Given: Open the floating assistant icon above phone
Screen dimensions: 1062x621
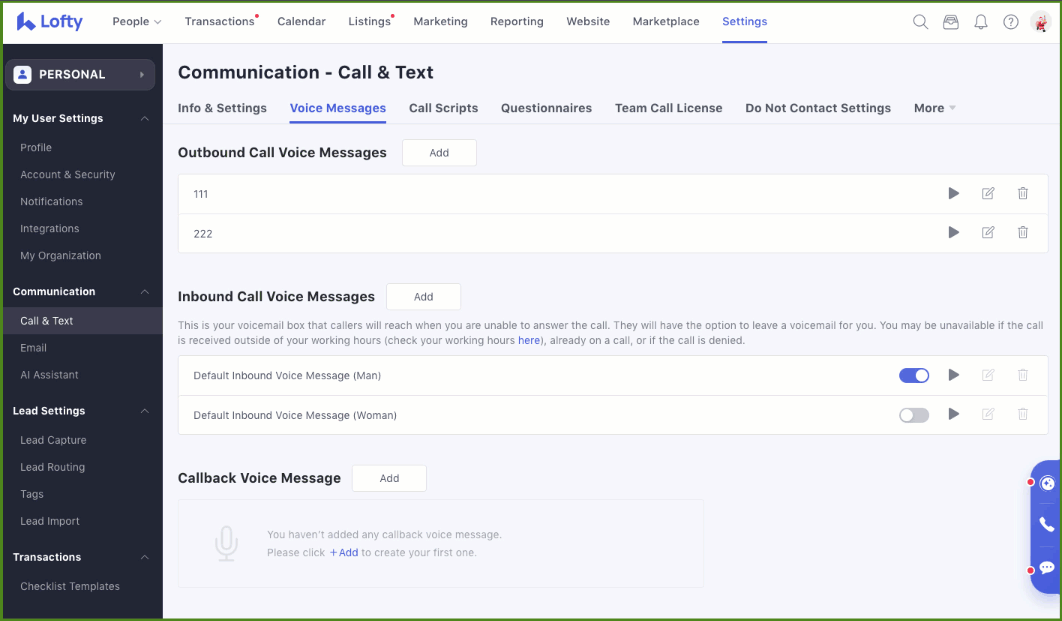Looking at the screenshot, I should [1047, 484].
